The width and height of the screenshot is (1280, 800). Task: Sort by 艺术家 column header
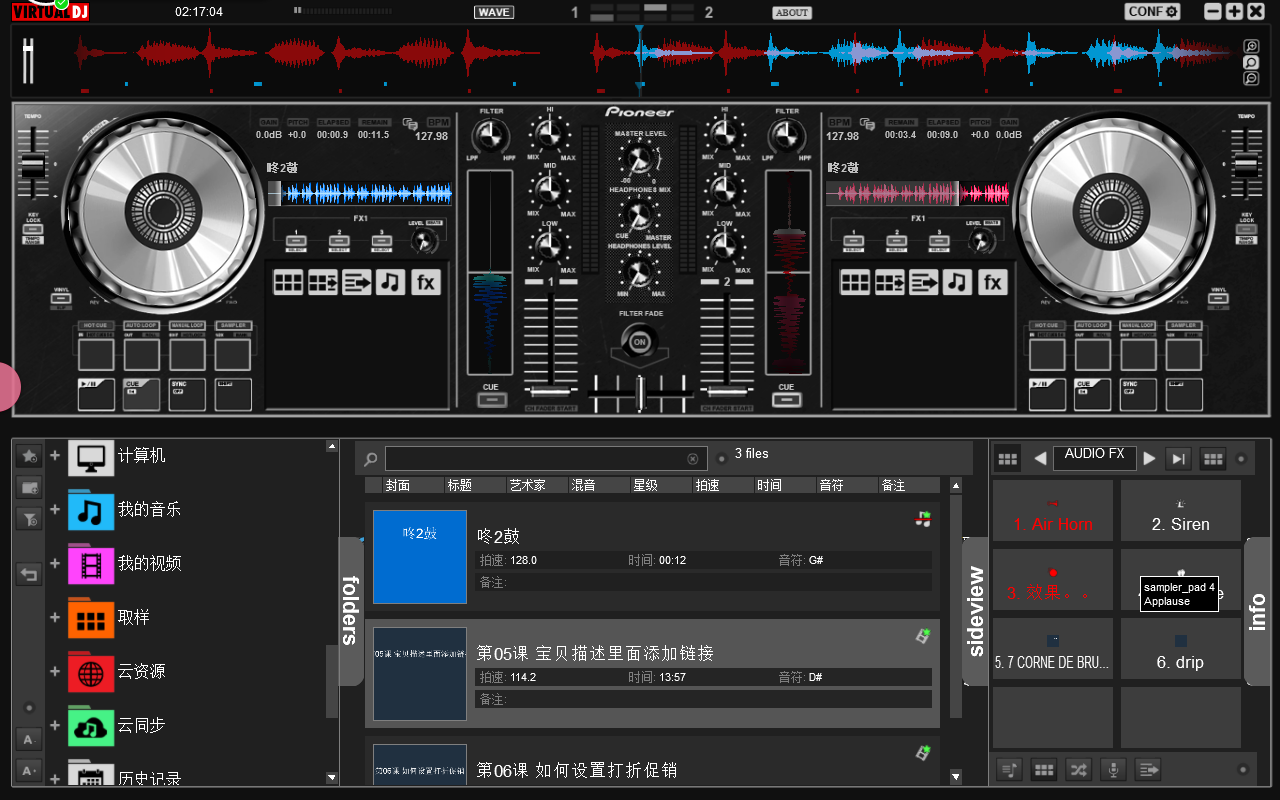(537, 485)
